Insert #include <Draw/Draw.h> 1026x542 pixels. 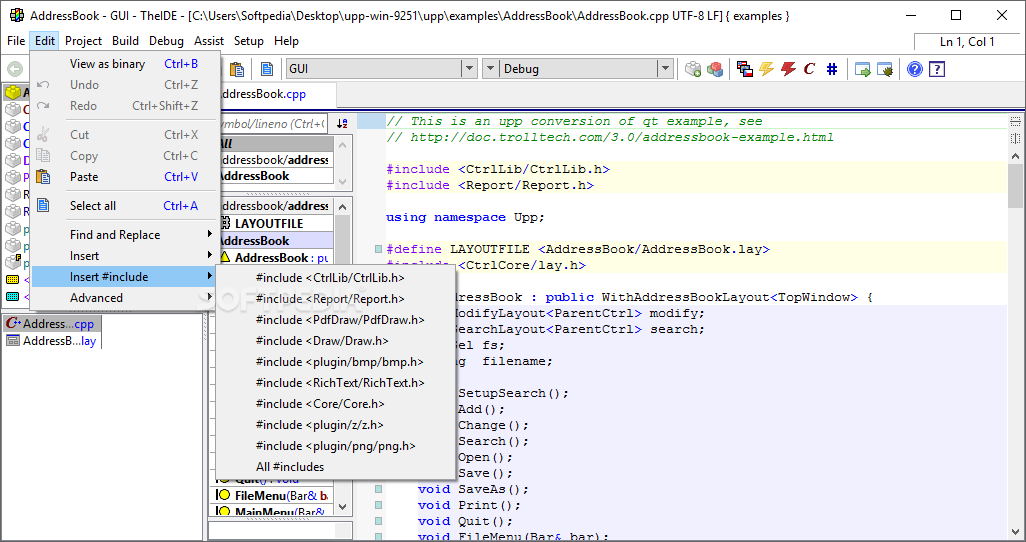(x=336, y=340)
